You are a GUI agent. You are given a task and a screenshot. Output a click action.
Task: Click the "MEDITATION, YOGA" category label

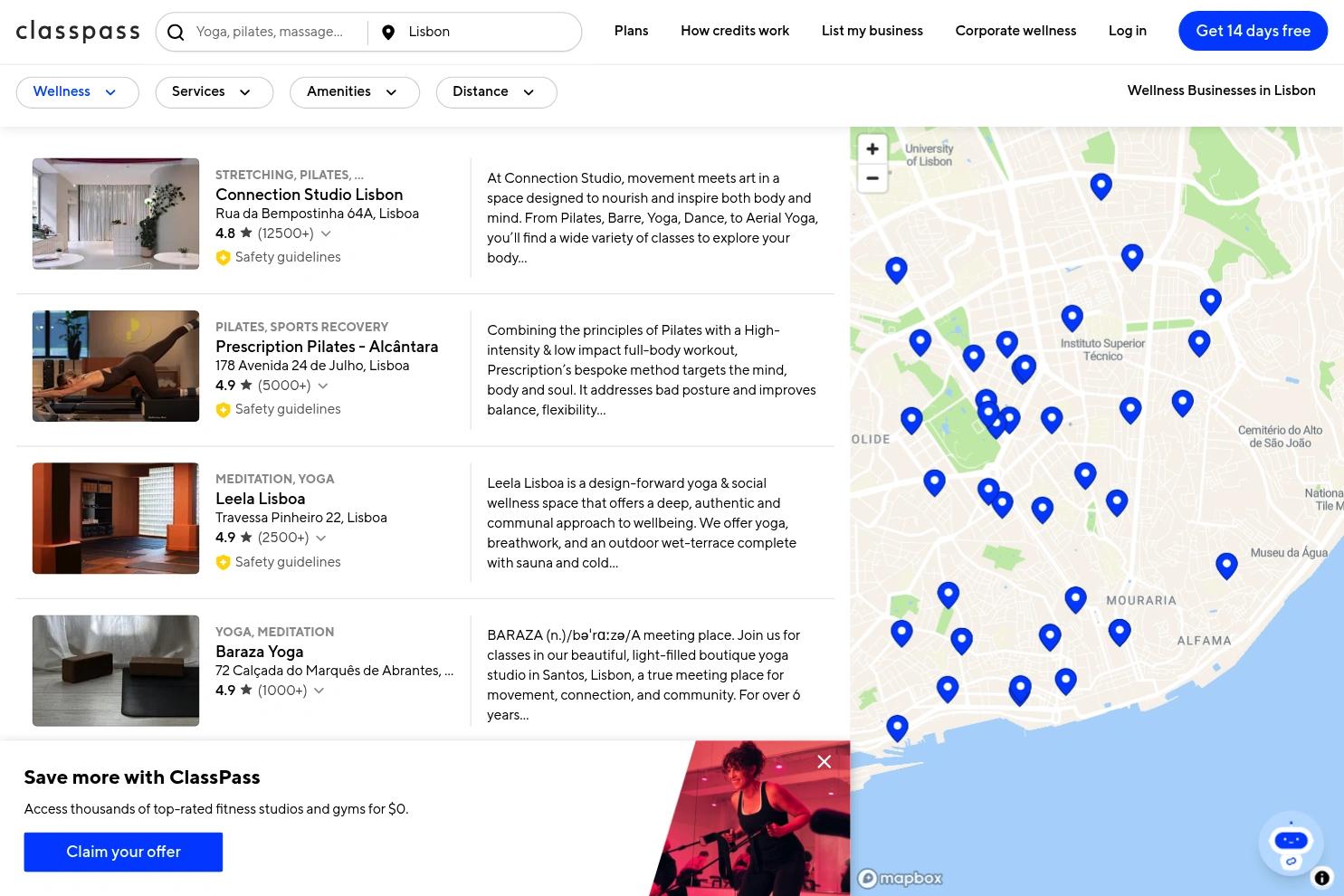tap(275, 480)
